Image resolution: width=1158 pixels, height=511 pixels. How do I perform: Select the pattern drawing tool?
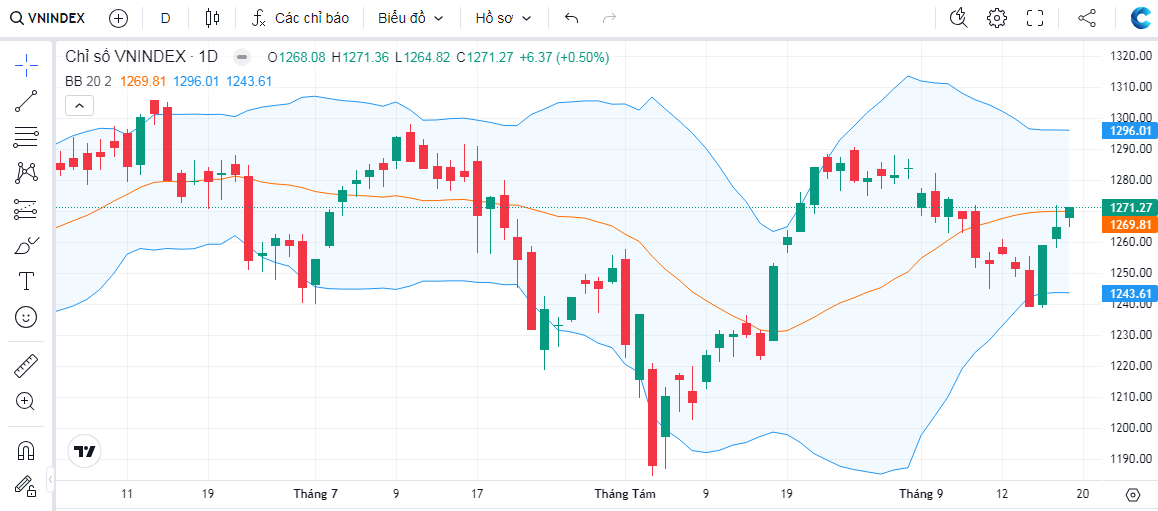27,174
